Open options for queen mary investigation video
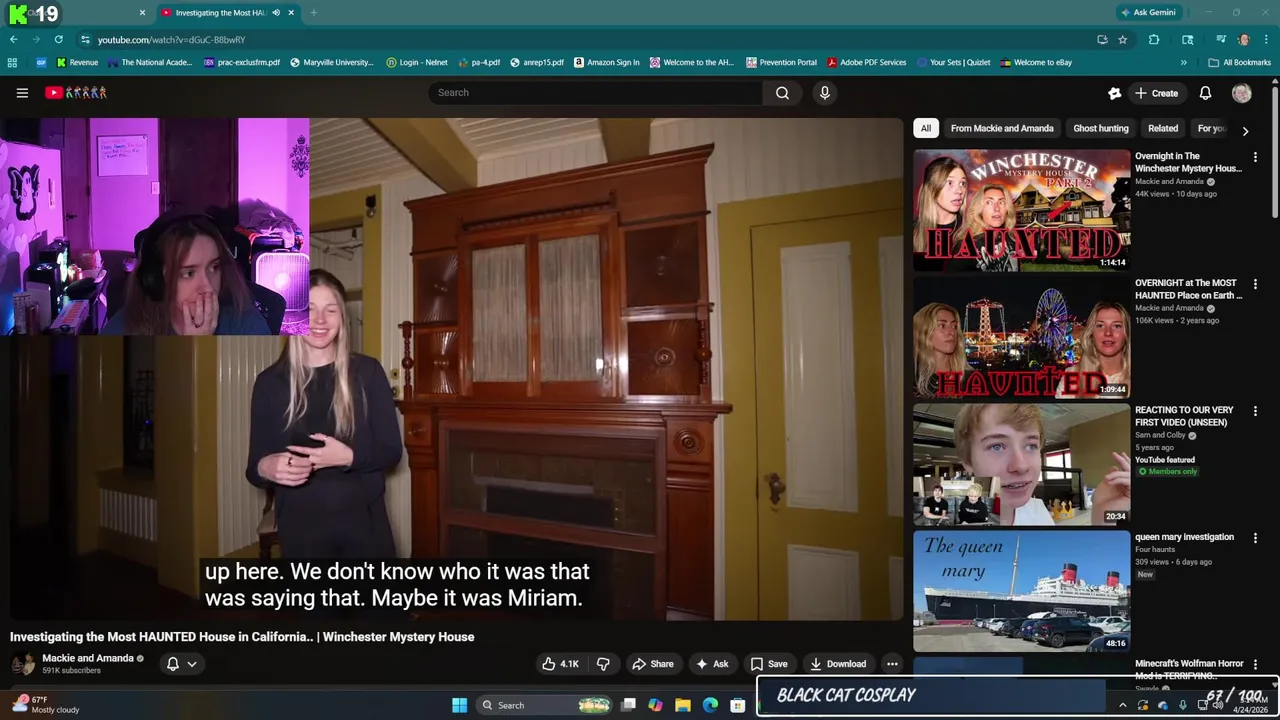Image resolution: width=1280 pixels, height=720 pixels. pyautogui.click(x=1255, y=538)
